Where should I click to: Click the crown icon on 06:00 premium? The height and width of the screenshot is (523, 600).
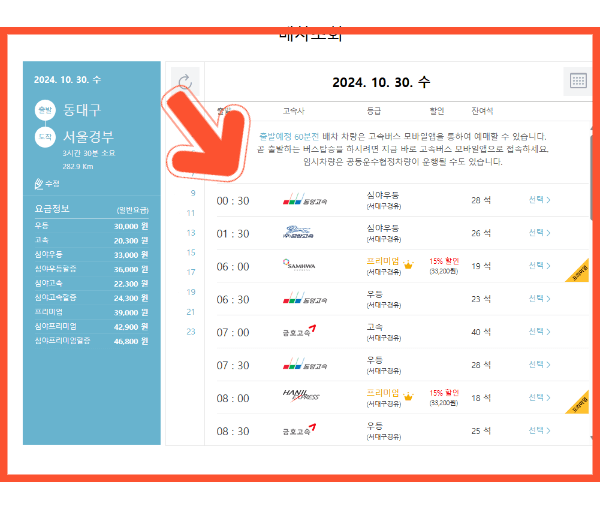(x=408, y=264)
